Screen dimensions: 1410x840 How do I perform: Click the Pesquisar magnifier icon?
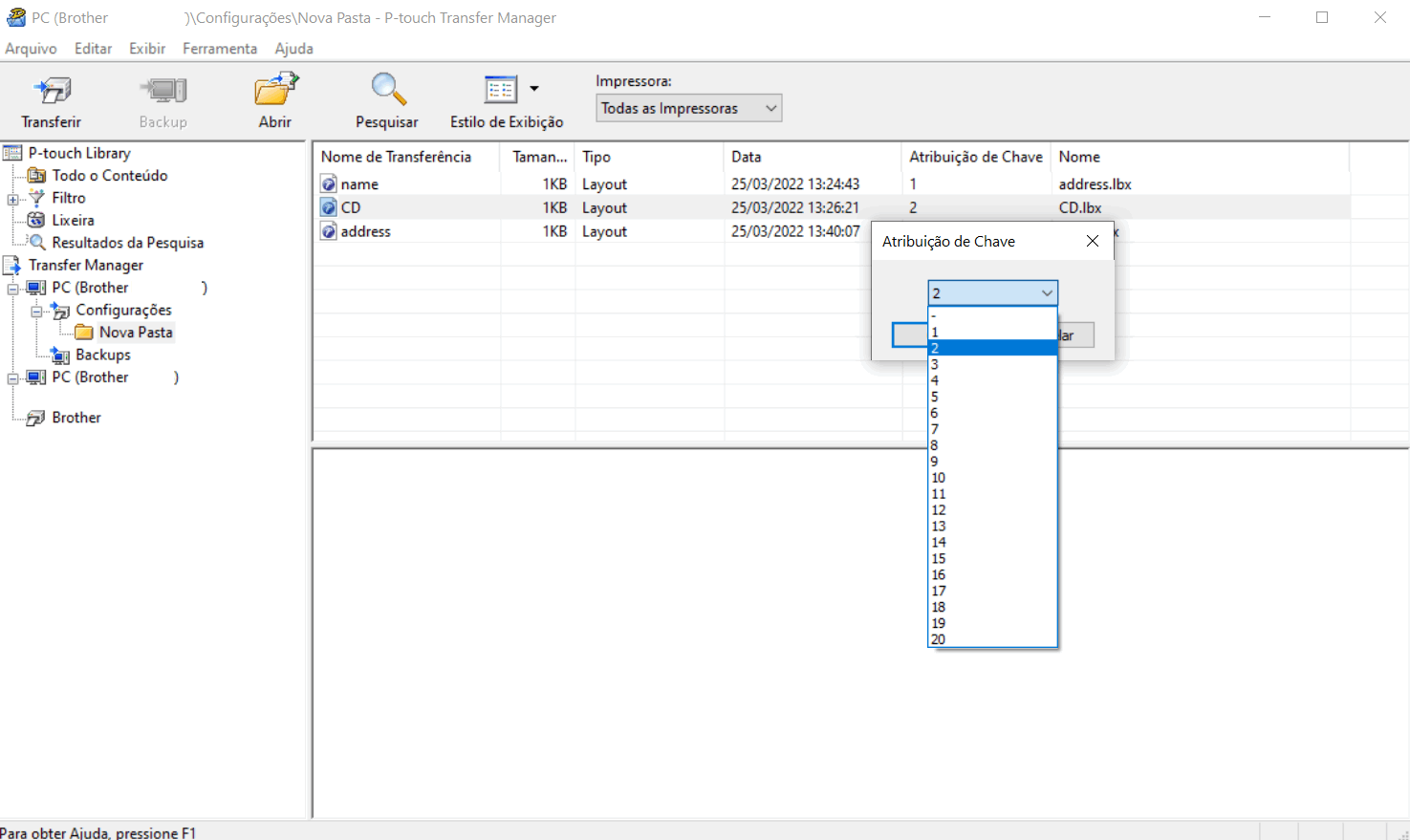(388, 89)
